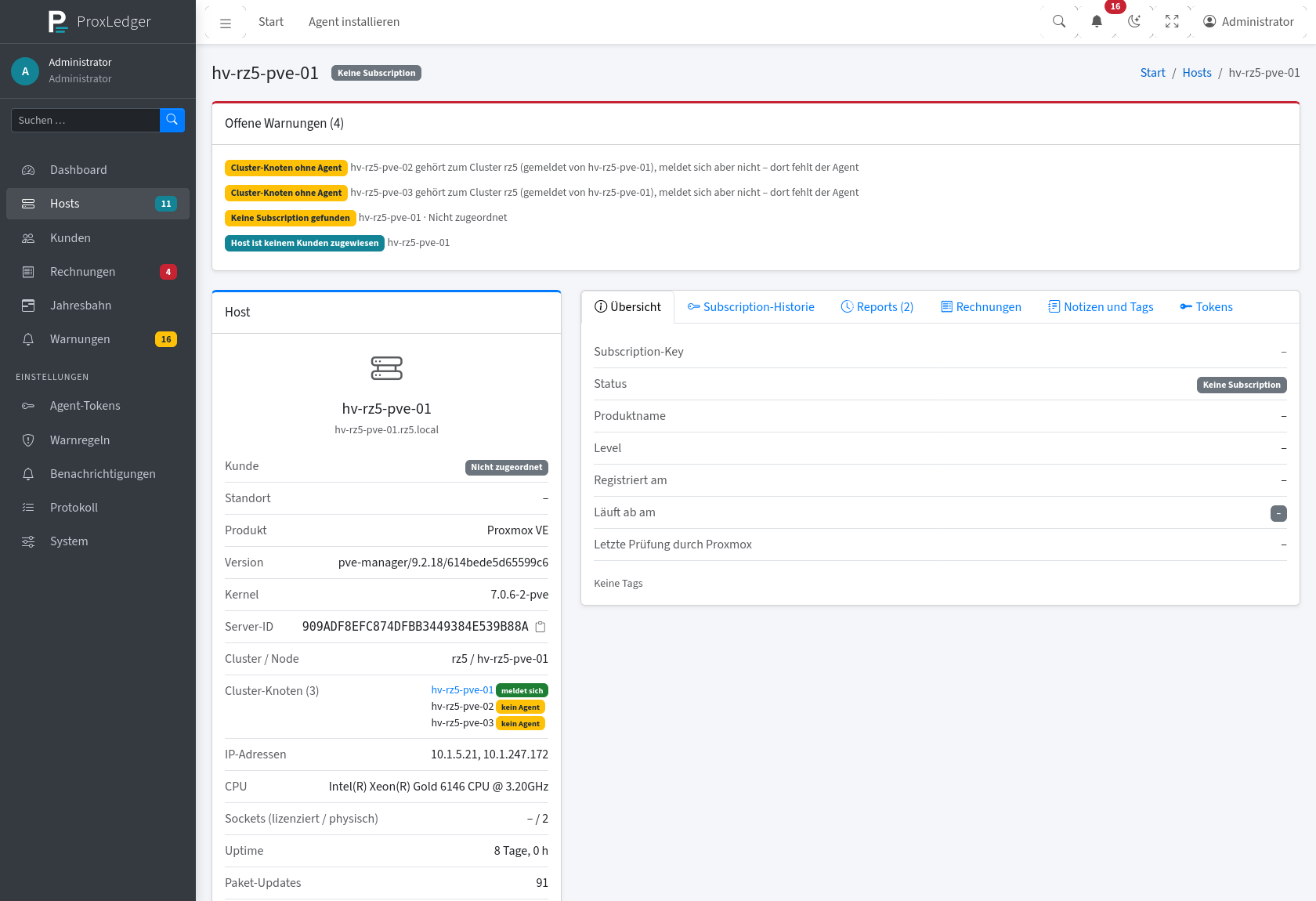The width and height of the screenshot is (1316, 901).
Task: Click the Agent-Tokens key icon
Action: [28, 406]
